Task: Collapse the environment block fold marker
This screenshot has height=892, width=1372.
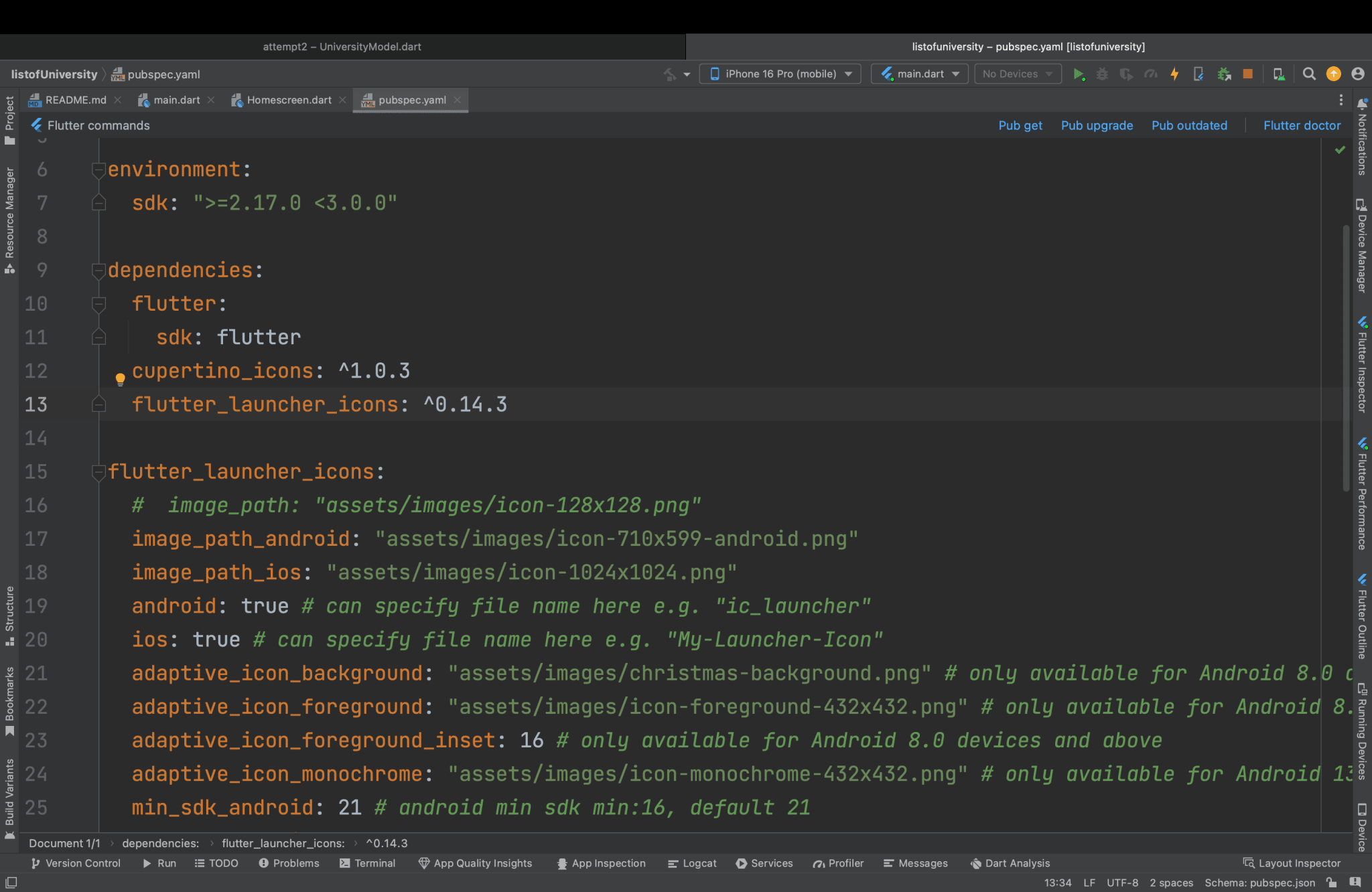Action: 98,170
